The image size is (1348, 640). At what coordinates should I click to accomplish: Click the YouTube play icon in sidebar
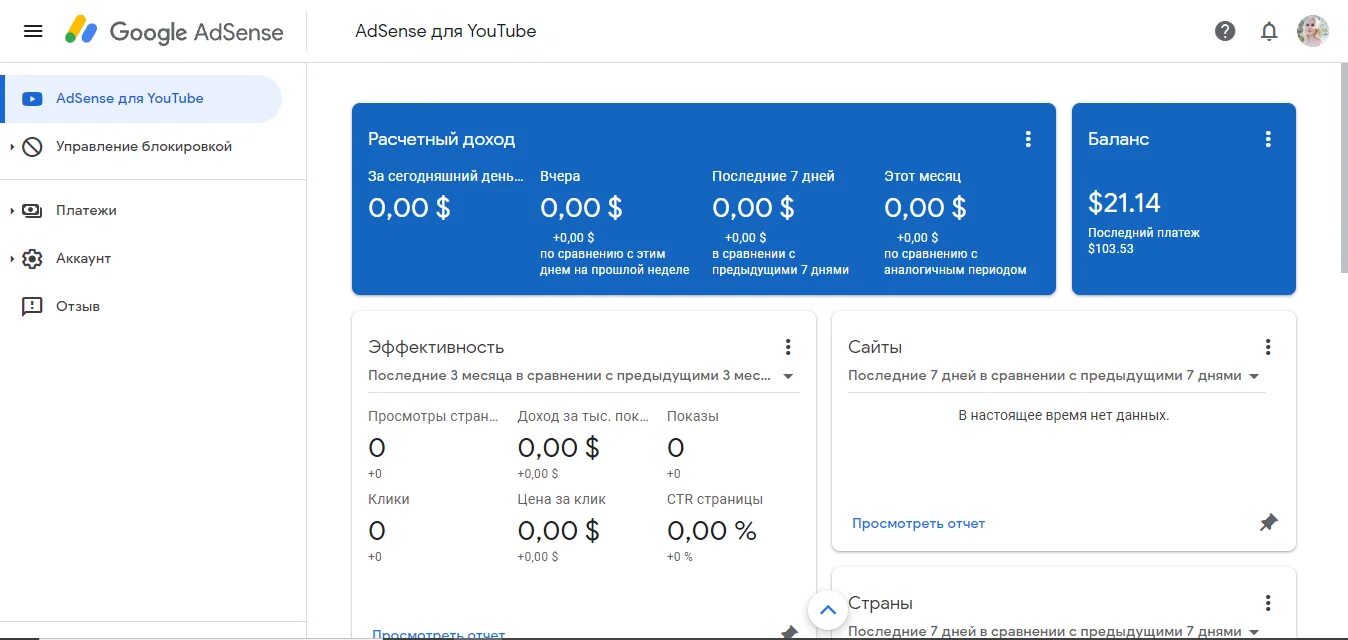[32, 99]
